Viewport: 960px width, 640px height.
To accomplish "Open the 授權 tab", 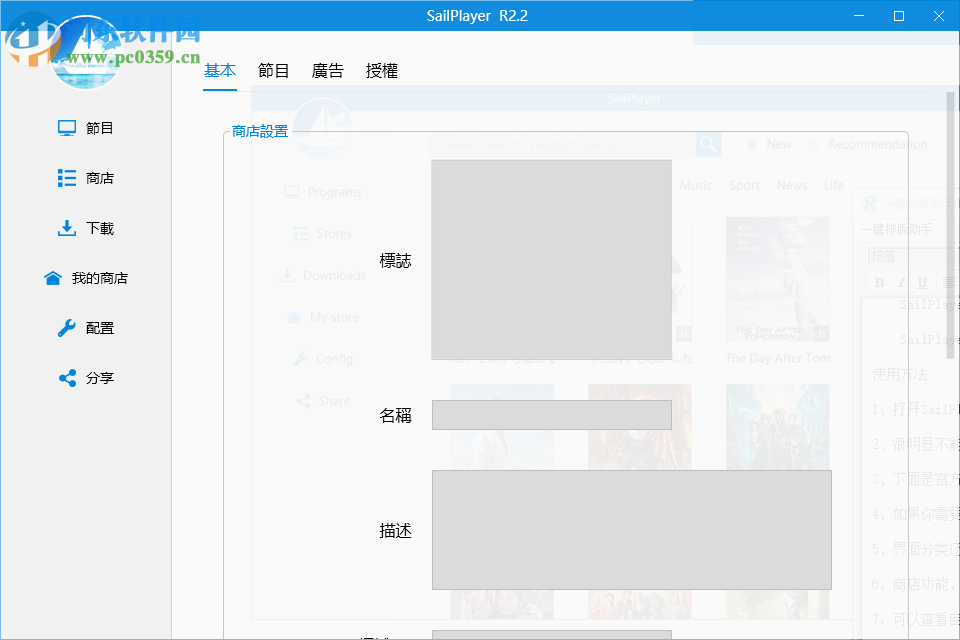I will (x=382, y=70).
